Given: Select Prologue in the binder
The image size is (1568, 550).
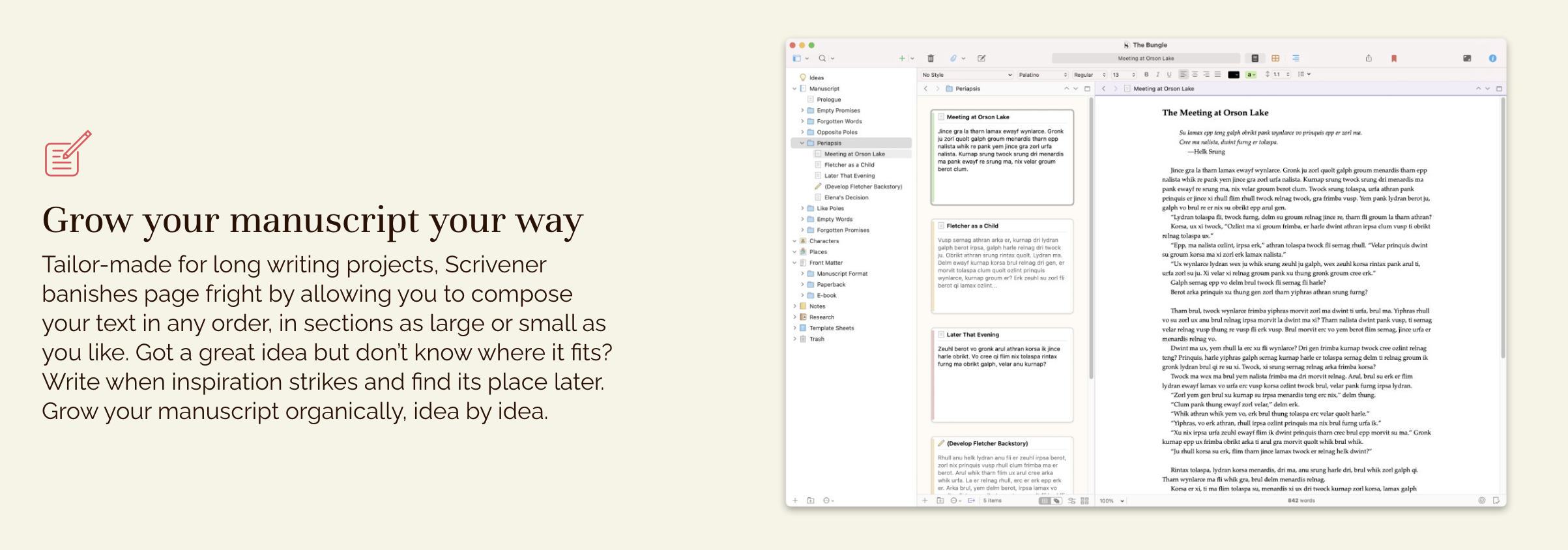Looking at the screenshot, I should point(829,100).
